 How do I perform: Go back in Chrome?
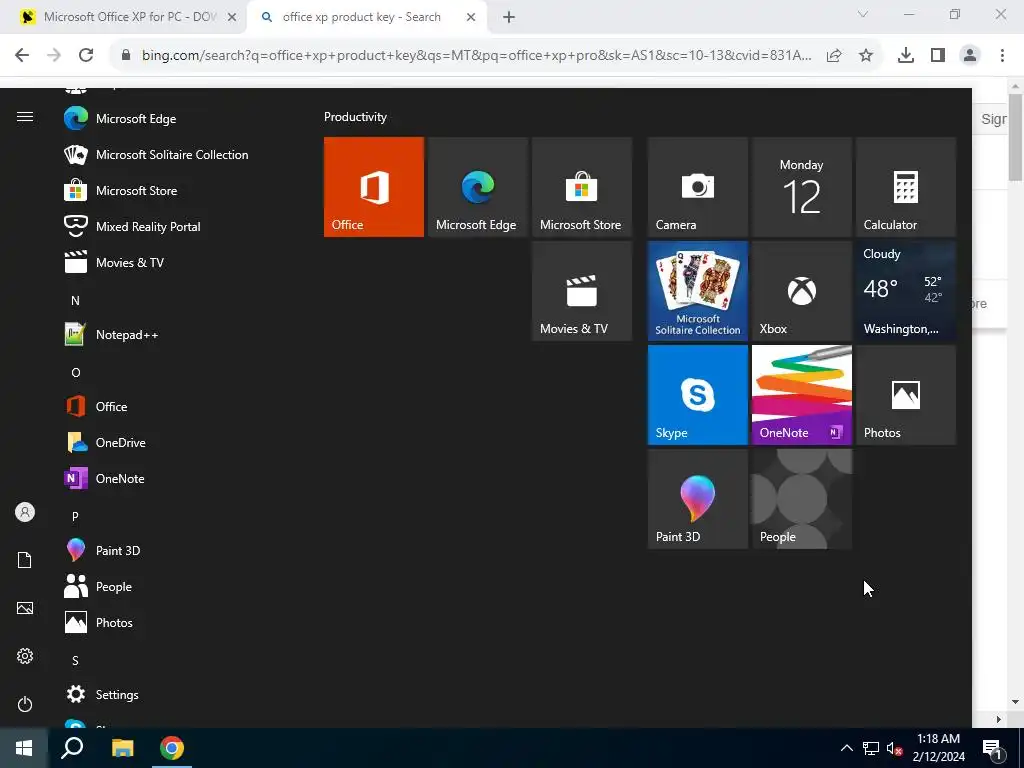22,56
